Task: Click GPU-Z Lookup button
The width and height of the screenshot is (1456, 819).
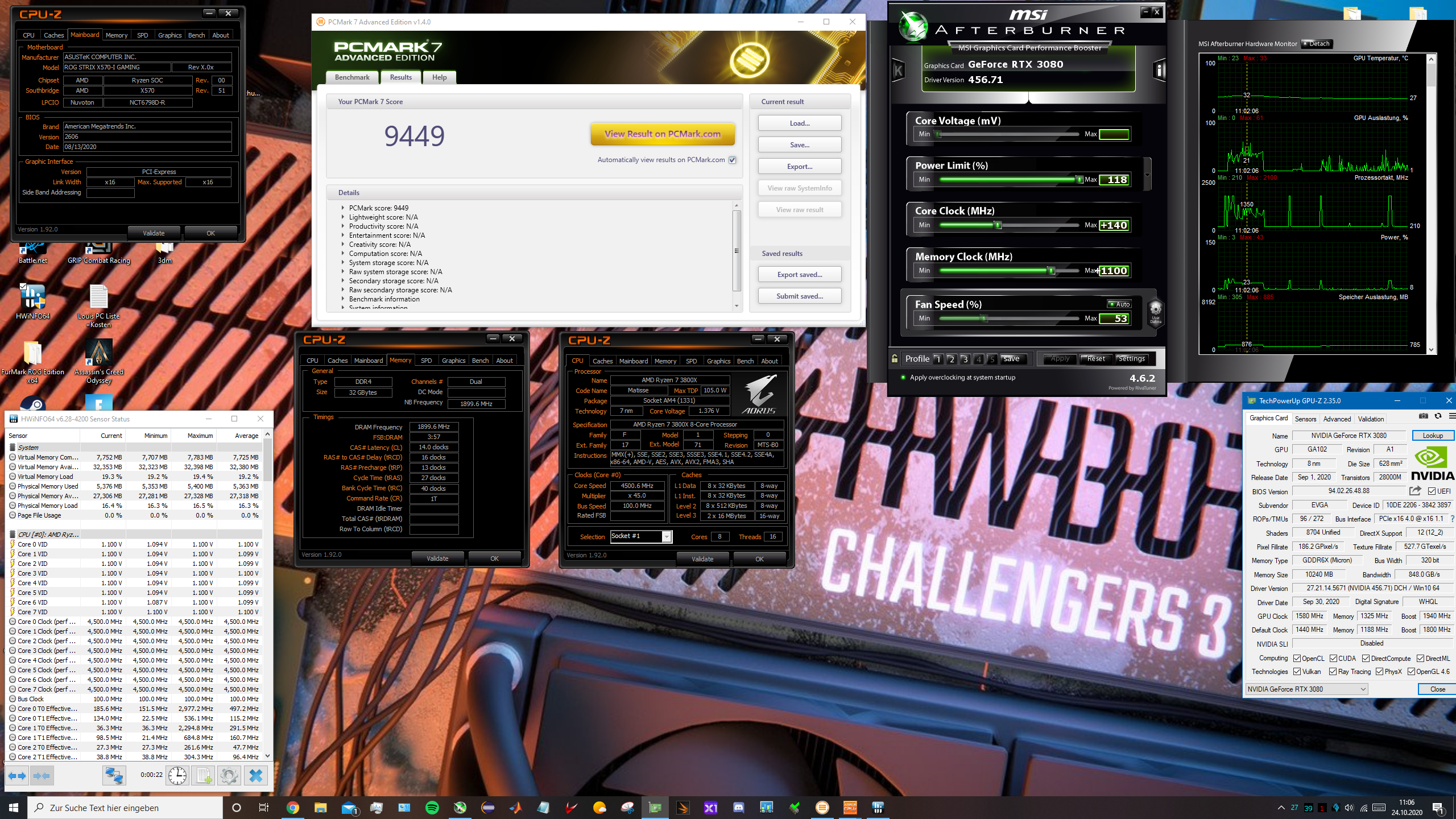Action: tap(1433, 436)
